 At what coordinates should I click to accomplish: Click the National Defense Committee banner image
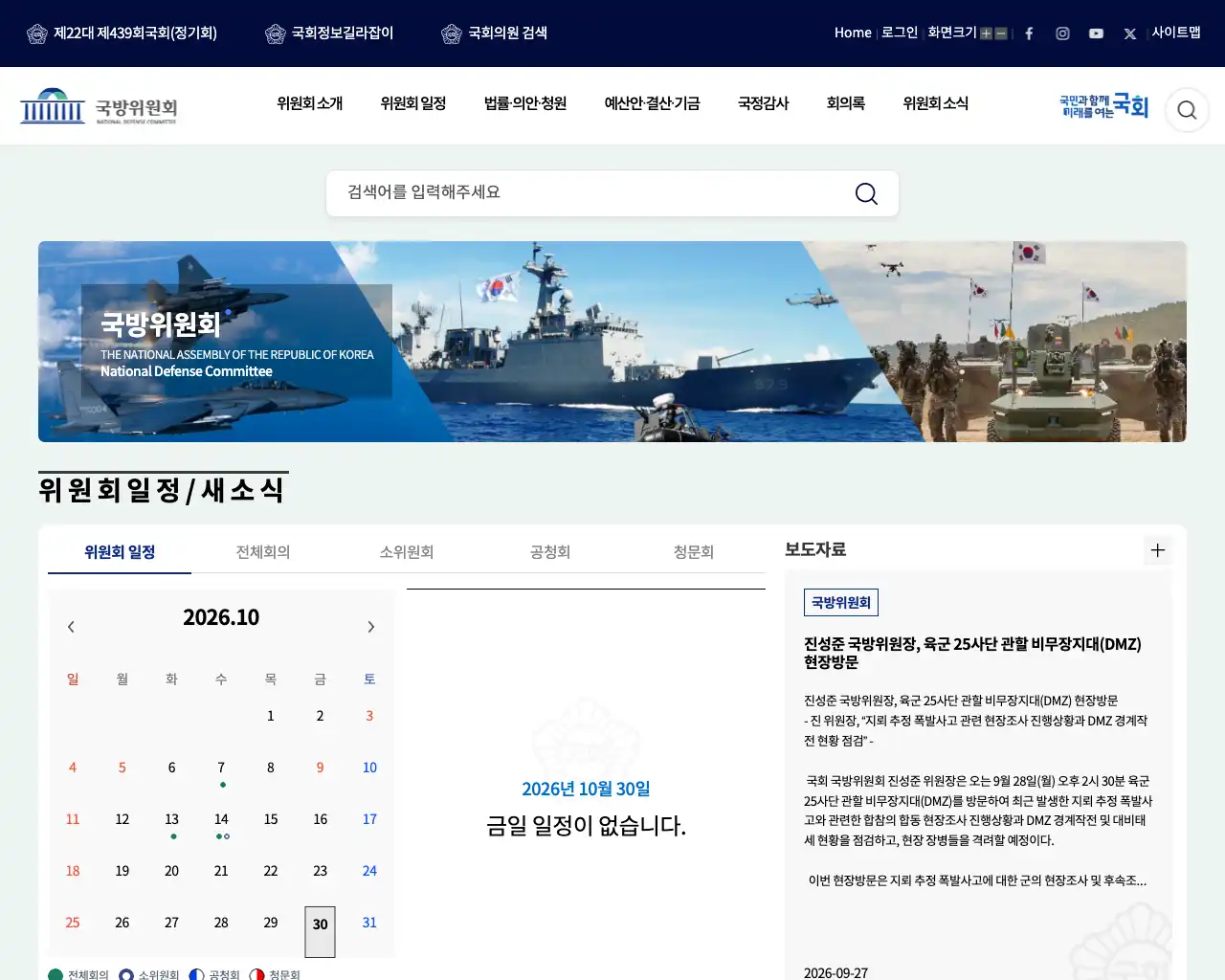pos(612,342)
